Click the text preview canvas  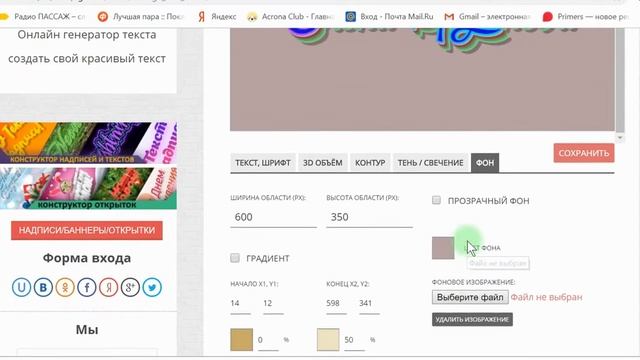point(422,80)
